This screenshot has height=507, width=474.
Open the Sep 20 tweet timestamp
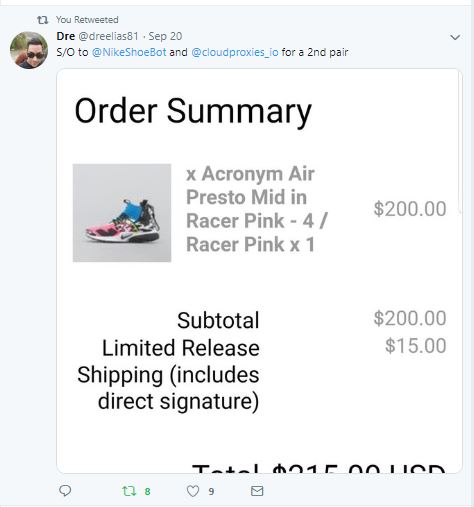click(x=165, y=36)
